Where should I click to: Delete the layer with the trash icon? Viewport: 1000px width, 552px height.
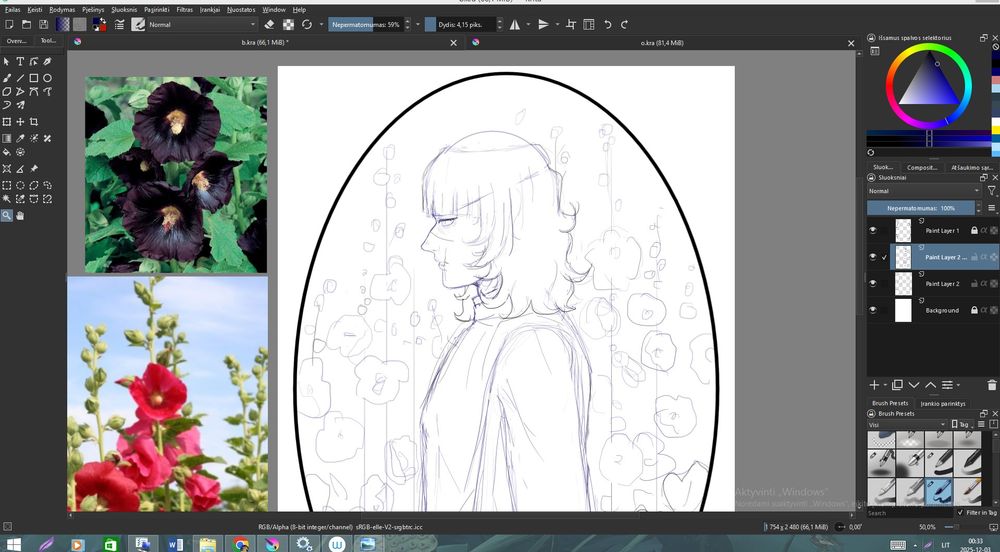(991, 385)
